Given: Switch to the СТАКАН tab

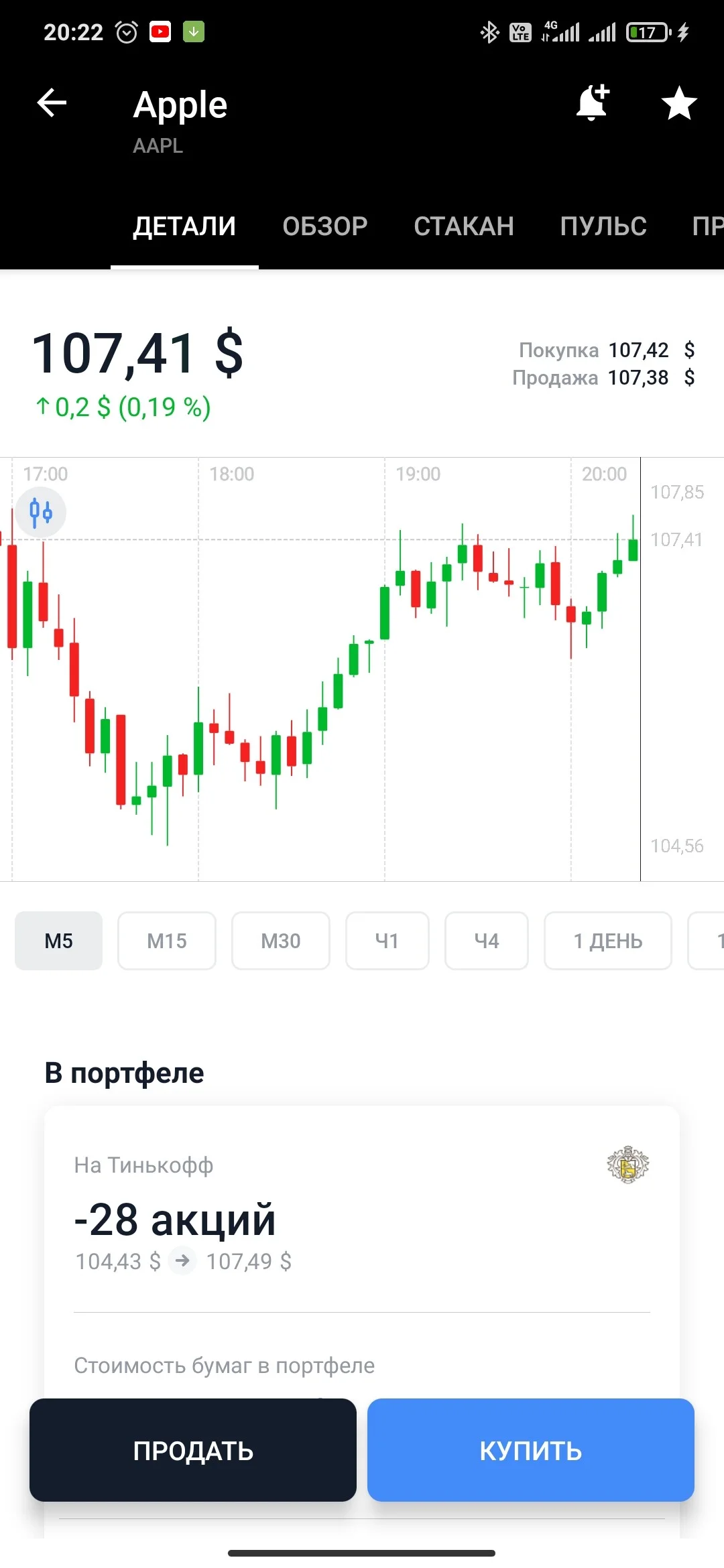Looking at the screenshot, I should 464,226.
